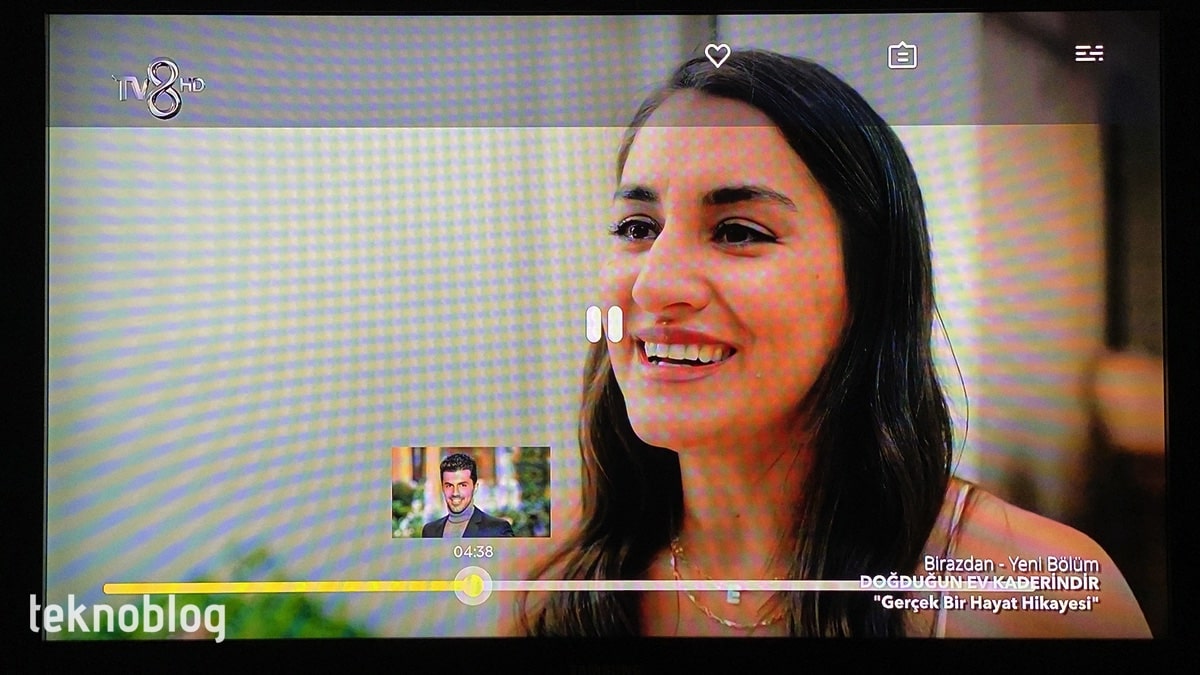Image resolution: width=1200 pixels, height=675 pixels.
Task: Click the left bar of the pause symbol
Action: tap(594, 324)
